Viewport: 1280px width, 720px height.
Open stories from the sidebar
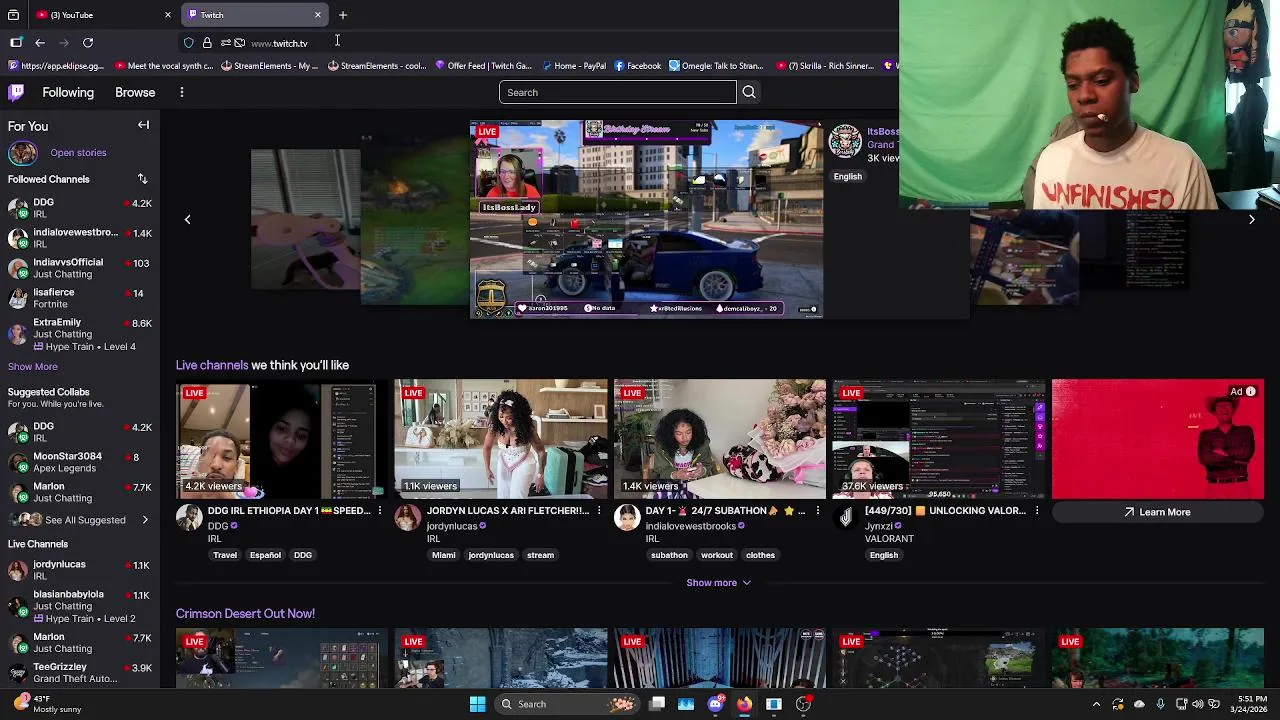pos(78,153)
